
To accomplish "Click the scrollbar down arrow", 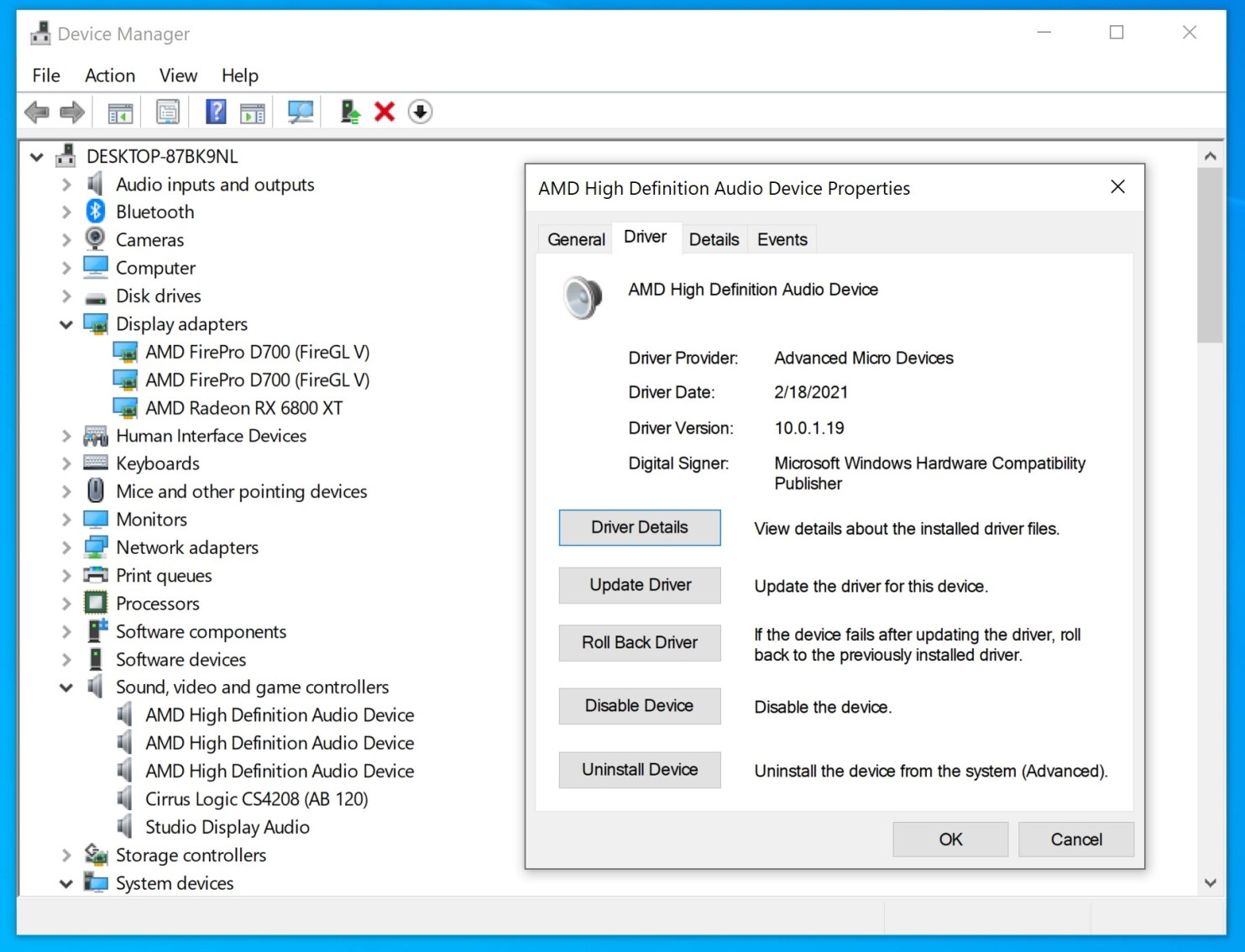I will click(1210, 882).
